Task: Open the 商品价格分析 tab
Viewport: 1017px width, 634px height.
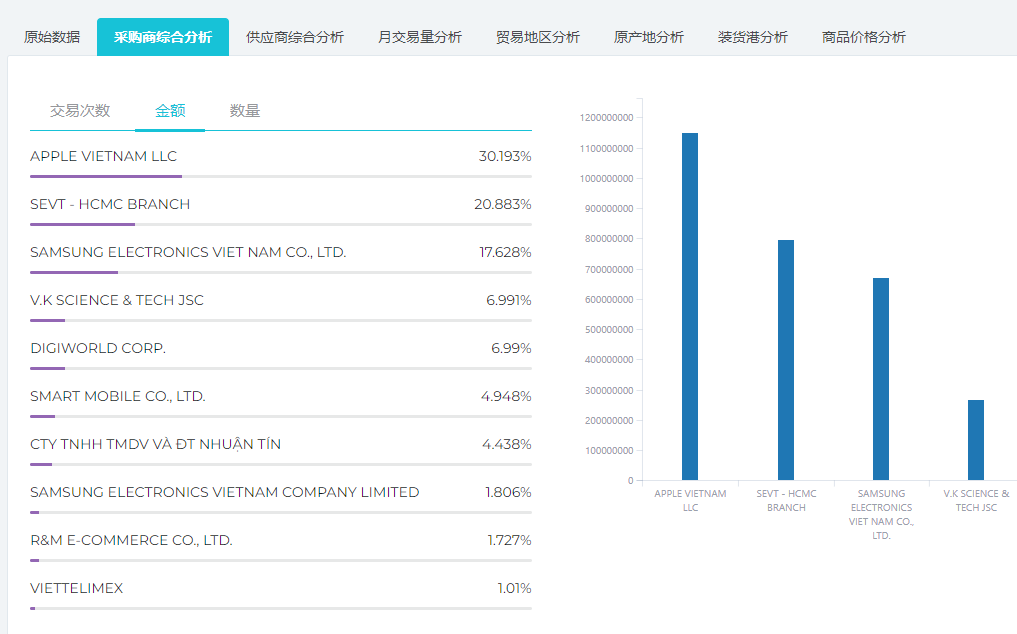Action: (864, 37)
